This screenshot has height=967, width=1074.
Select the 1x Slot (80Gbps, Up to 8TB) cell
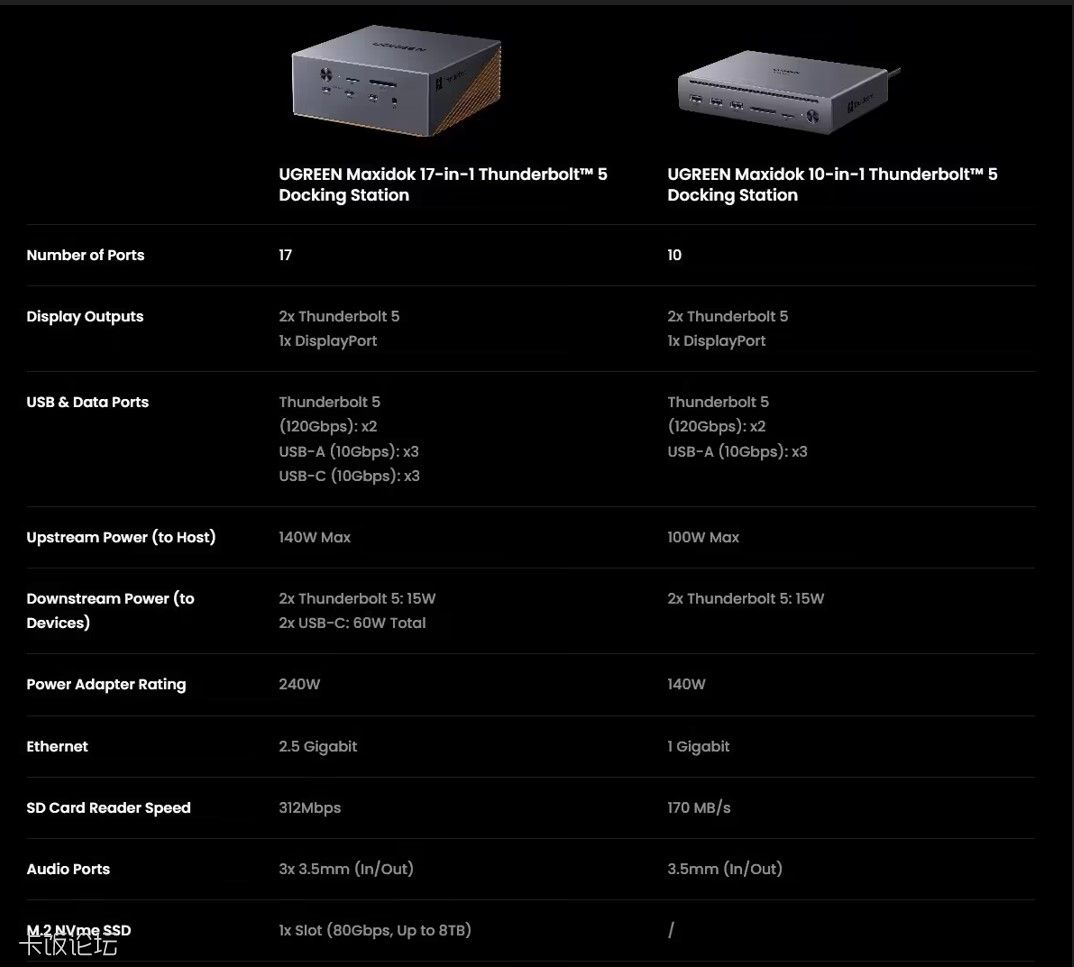(375, 931)
